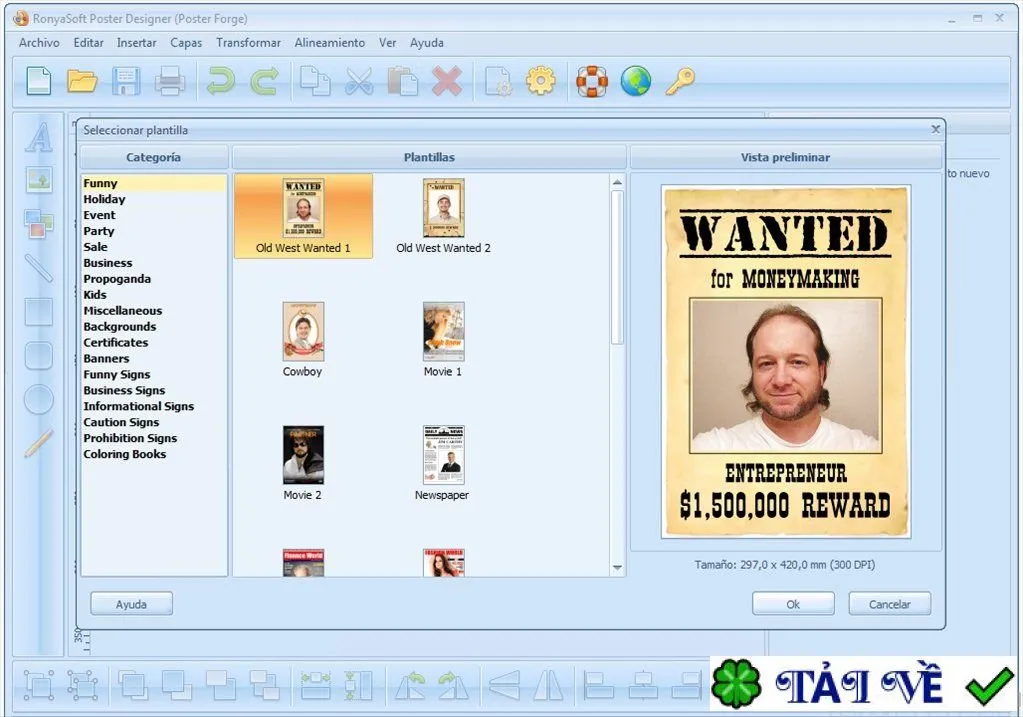Confirm with the Ok button

click(793, 604)
